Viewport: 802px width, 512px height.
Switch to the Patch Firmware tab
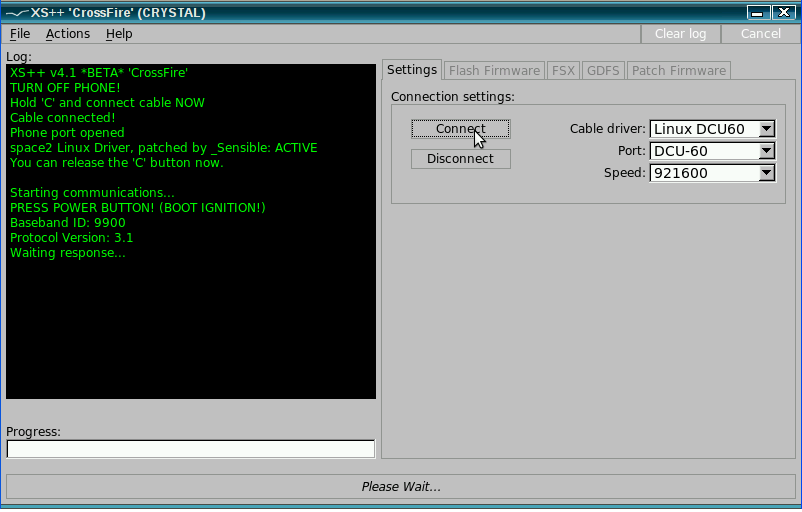click(x=679, y=71)
